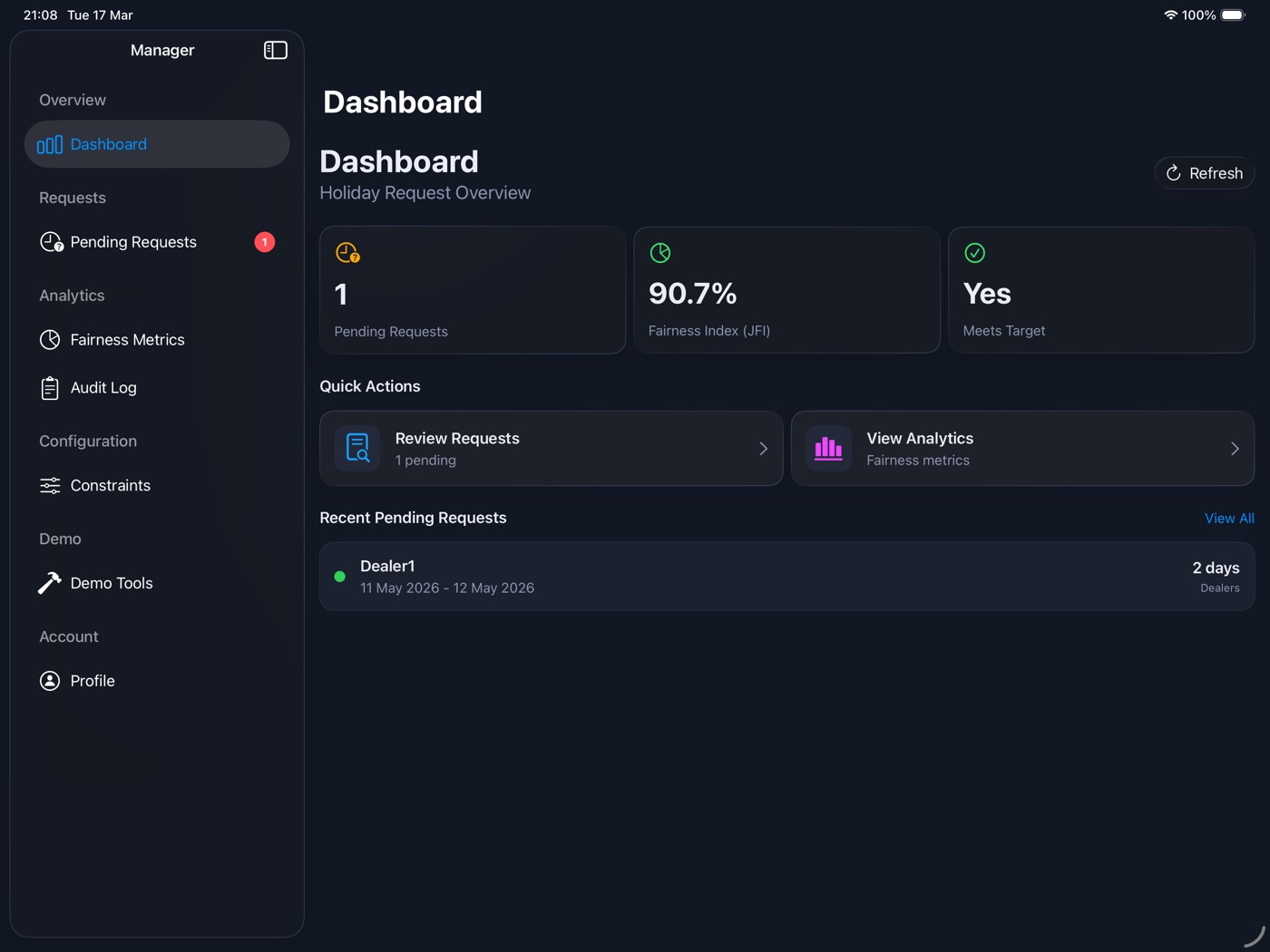The height and width of the screenshot is (952, 1270).
Task: Open the Fairness Index (JFI) card
Action: [786, 290]
